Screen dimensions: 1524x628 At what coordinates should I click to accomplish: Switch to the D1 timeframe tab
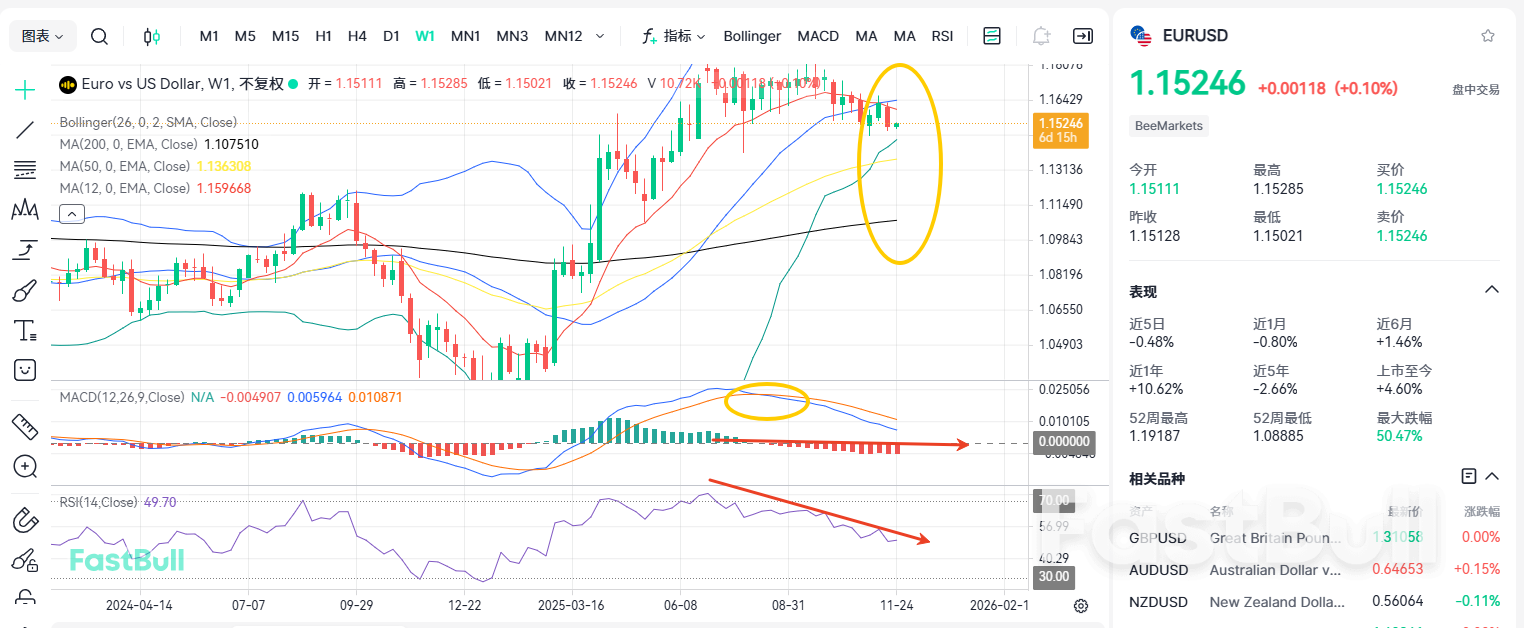point(391,35)
